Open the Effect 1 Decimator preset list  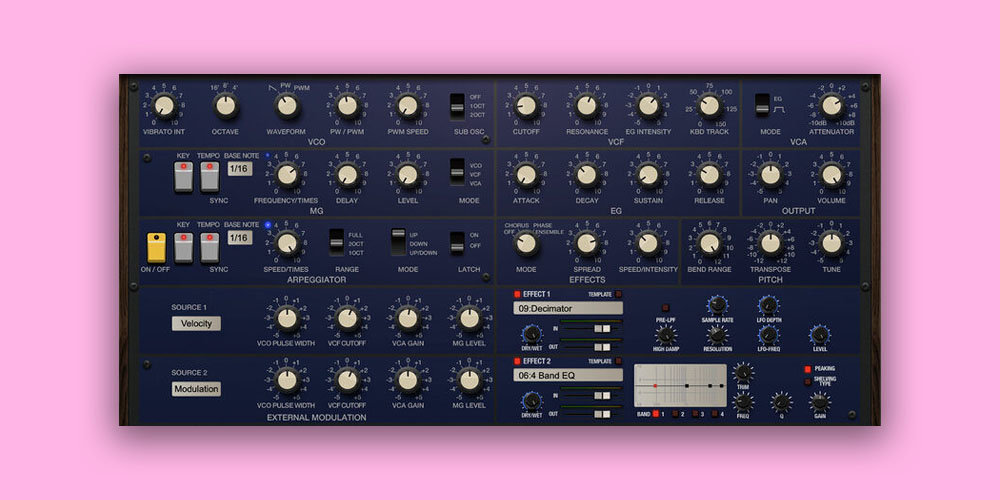(x=567, y=309)
